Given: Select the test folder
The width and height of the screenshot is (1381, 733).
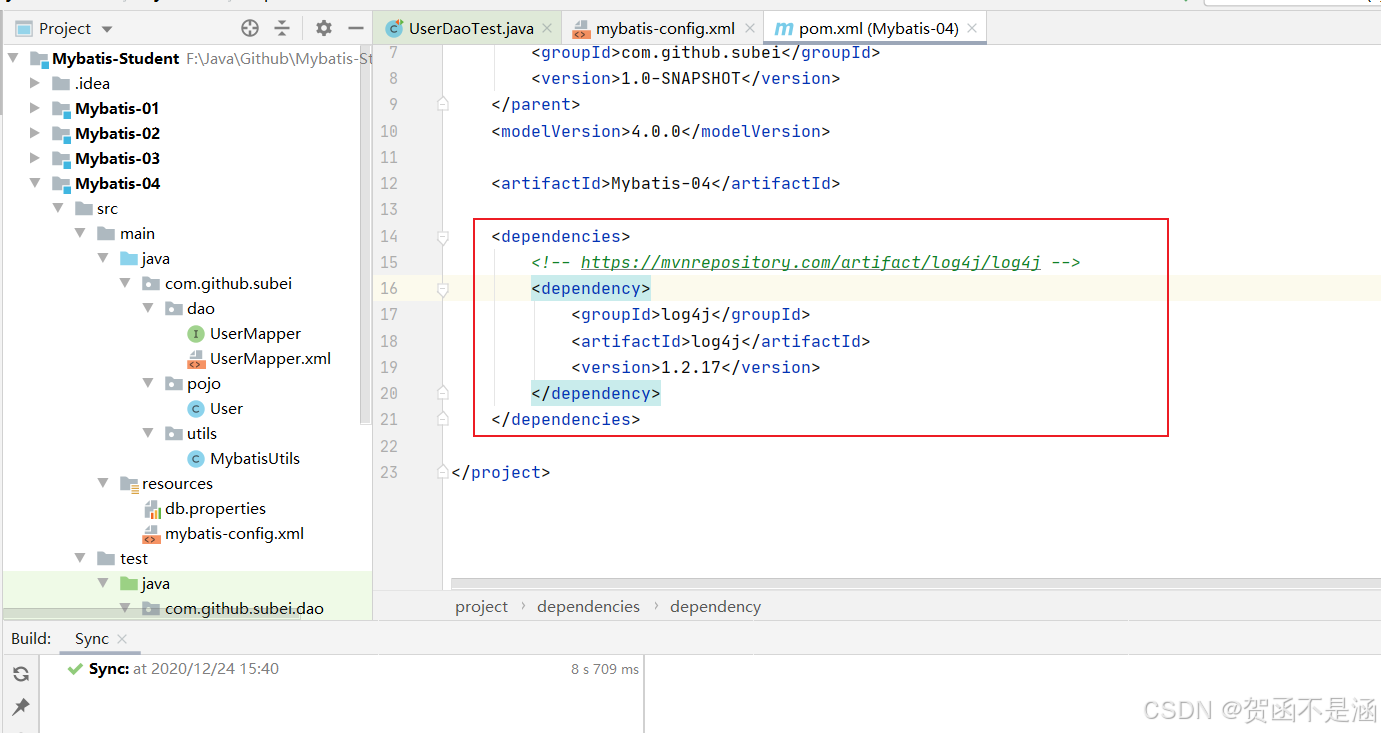Looking at the screenshot, I should [134, 558].
